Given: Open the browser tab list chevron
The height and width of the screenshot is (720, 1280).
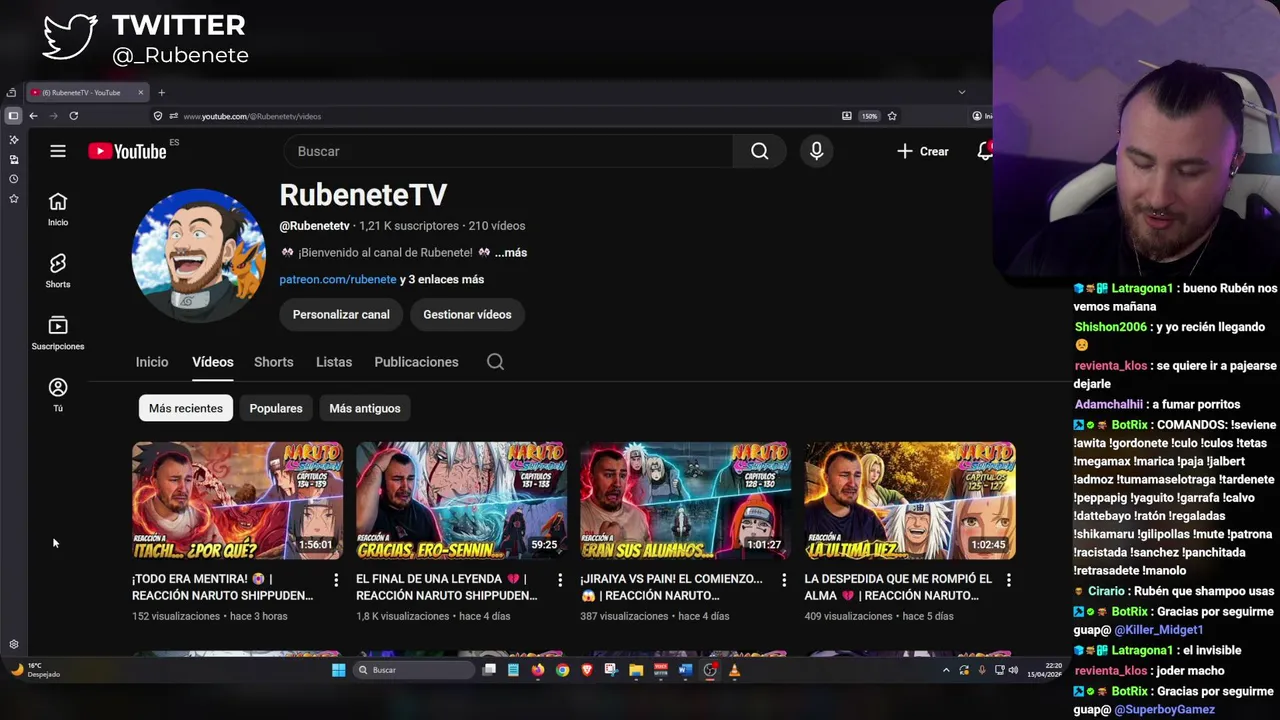Looking at the screenshot, I should coord(962,92).
